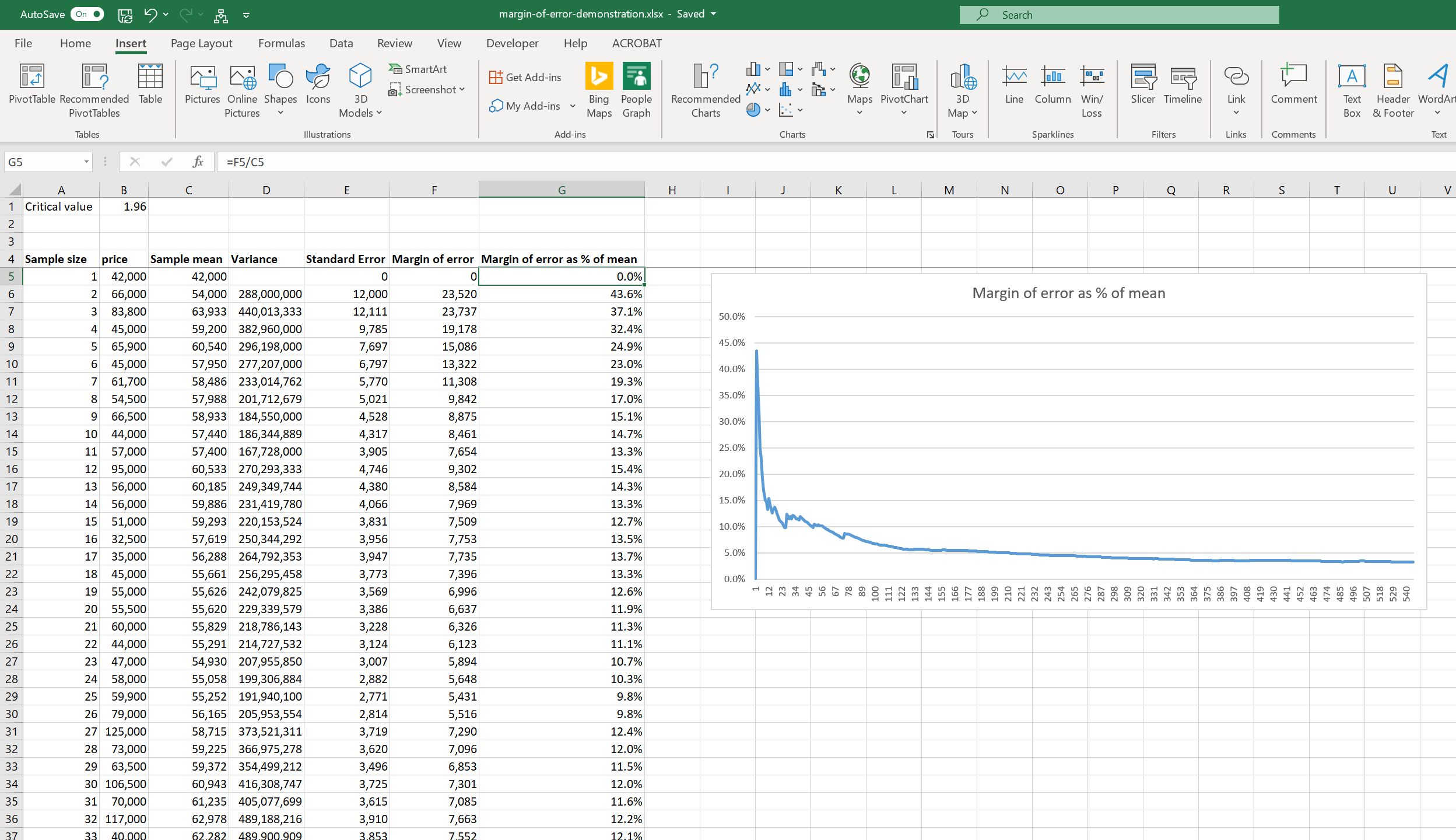Switch to the Formulas tab
This screenshot has height=840, width=1456.
(x=281, y=43)
